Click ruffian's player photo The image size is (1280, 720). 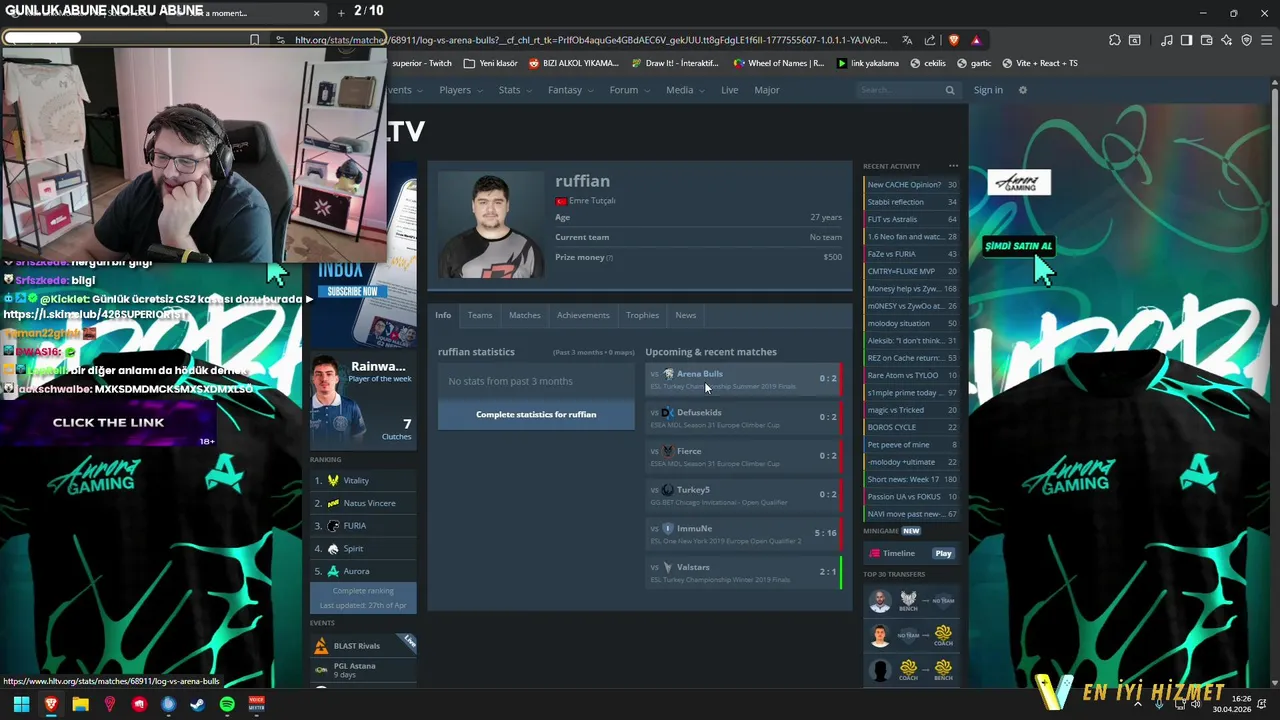[491, 225]
